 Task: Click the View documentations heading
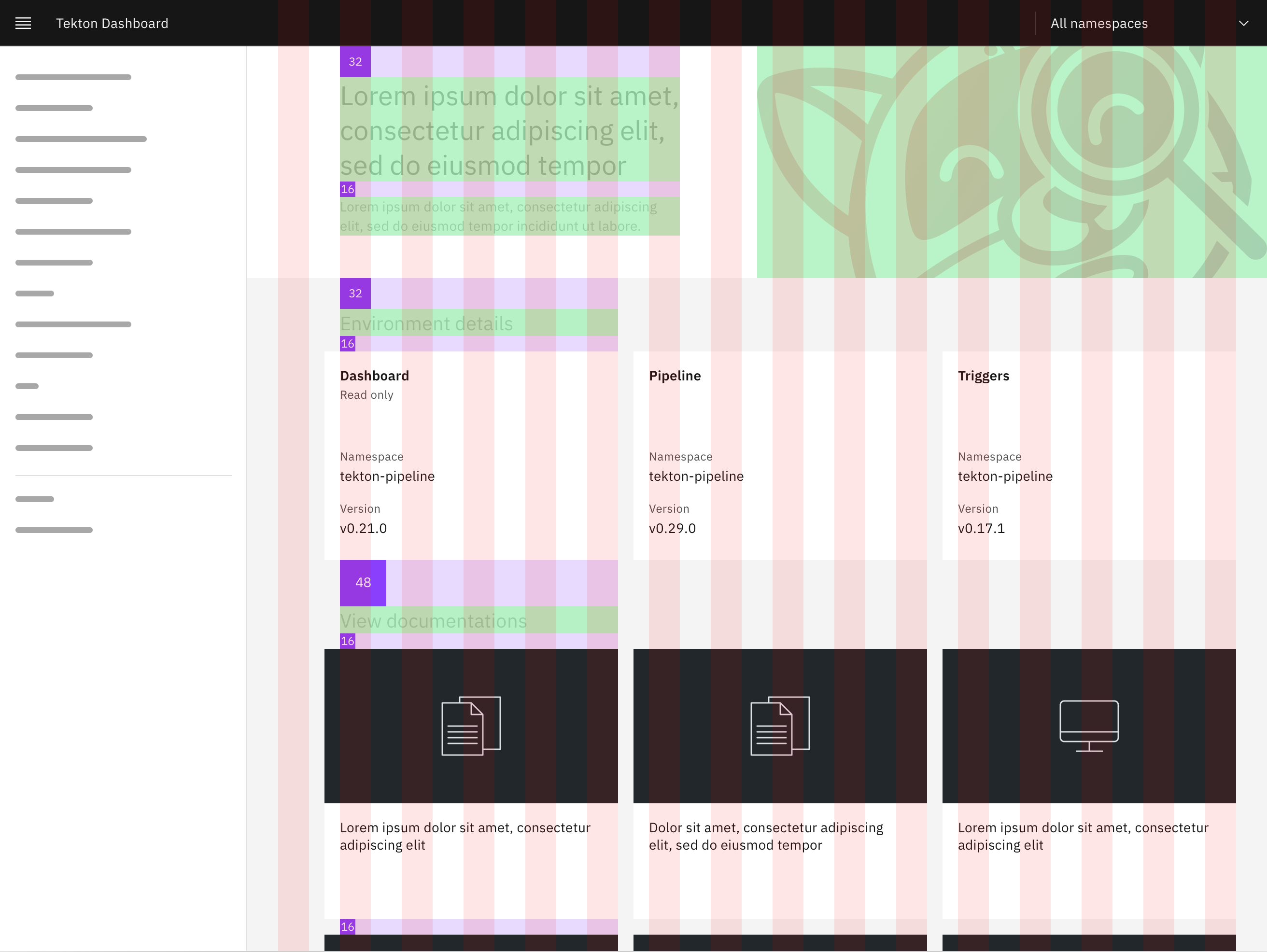(x=434, y=620)
